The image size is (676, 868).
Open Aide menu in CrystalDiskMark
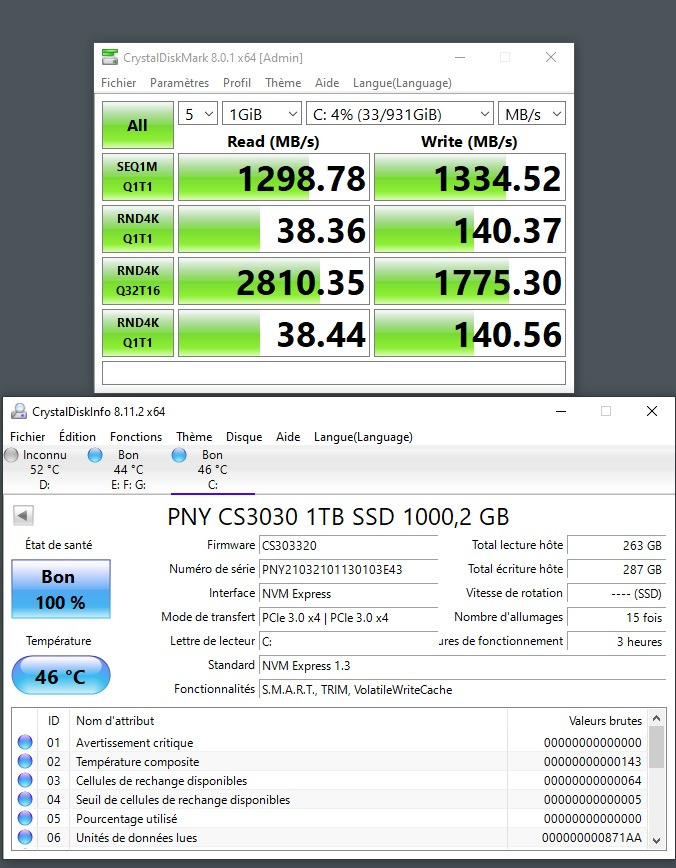click(x=327, y=82)
